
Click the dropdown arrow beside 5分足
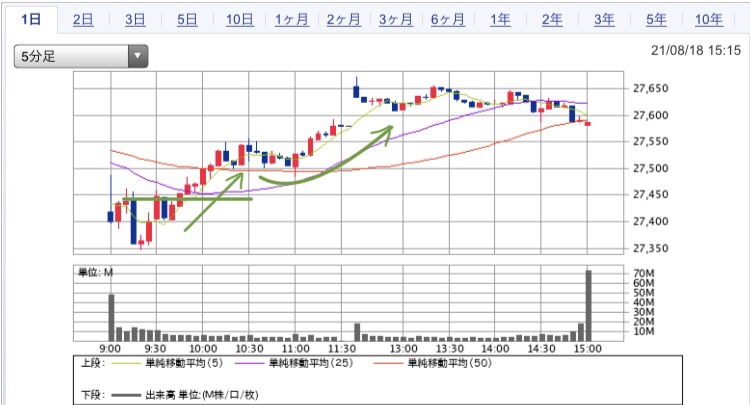coord(138,56)
